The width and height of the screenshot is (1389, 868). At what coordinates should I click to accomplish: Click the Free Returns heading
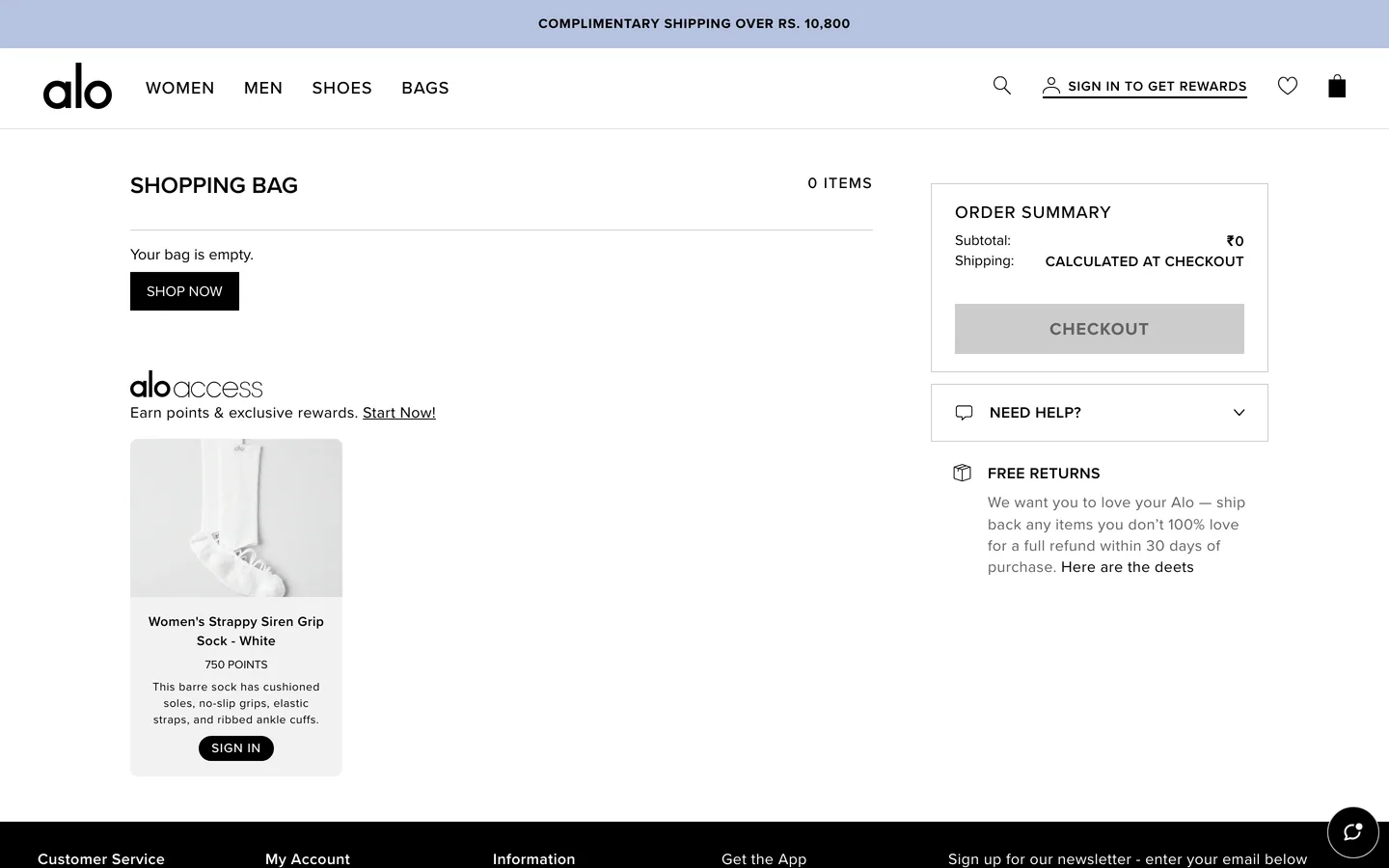point(1044,474)
